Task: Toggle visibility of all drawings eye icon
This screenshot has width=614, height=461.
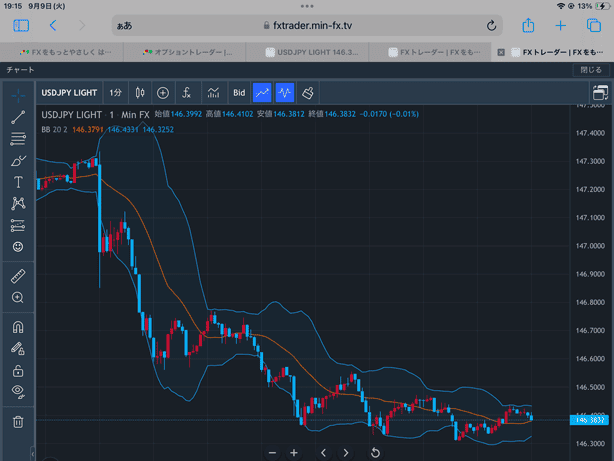Action: pos(18,391)
